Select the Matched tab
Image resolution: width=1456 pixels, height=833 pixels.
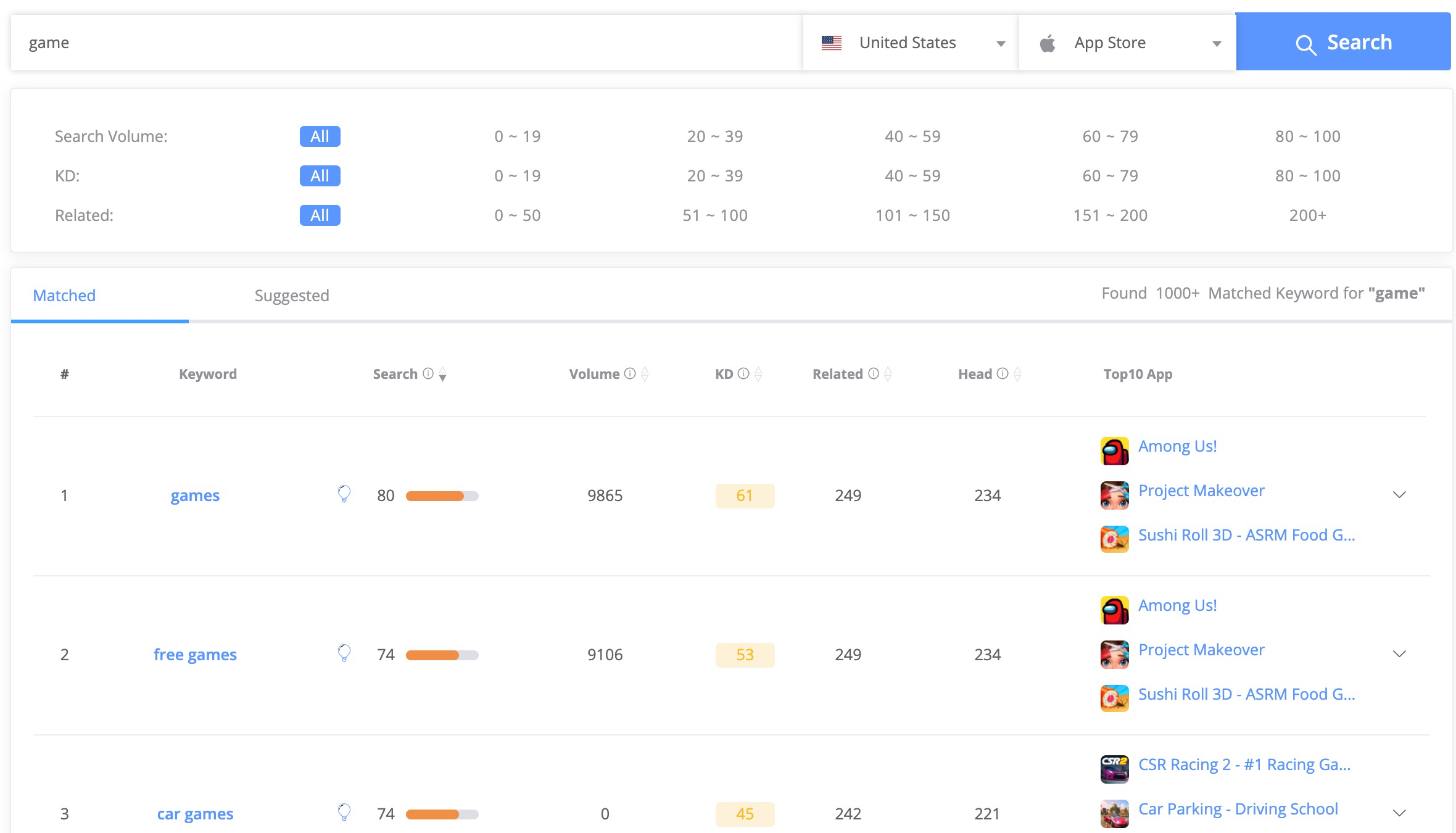[x=64, y=296]
